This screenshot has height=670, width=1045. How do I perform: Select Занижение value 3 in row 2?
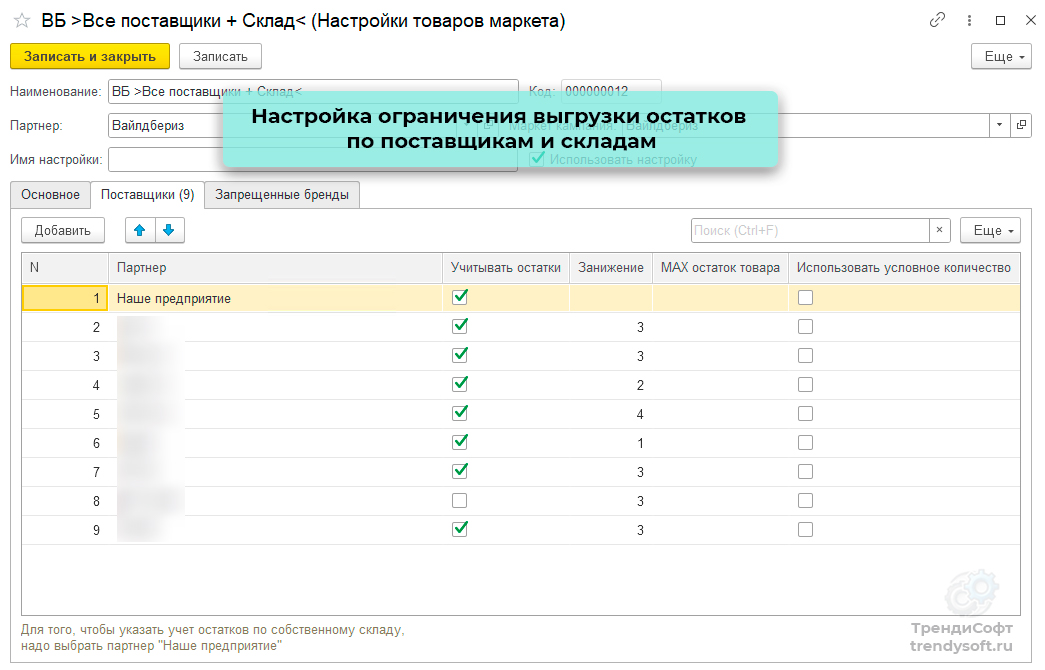click(611, 327)
